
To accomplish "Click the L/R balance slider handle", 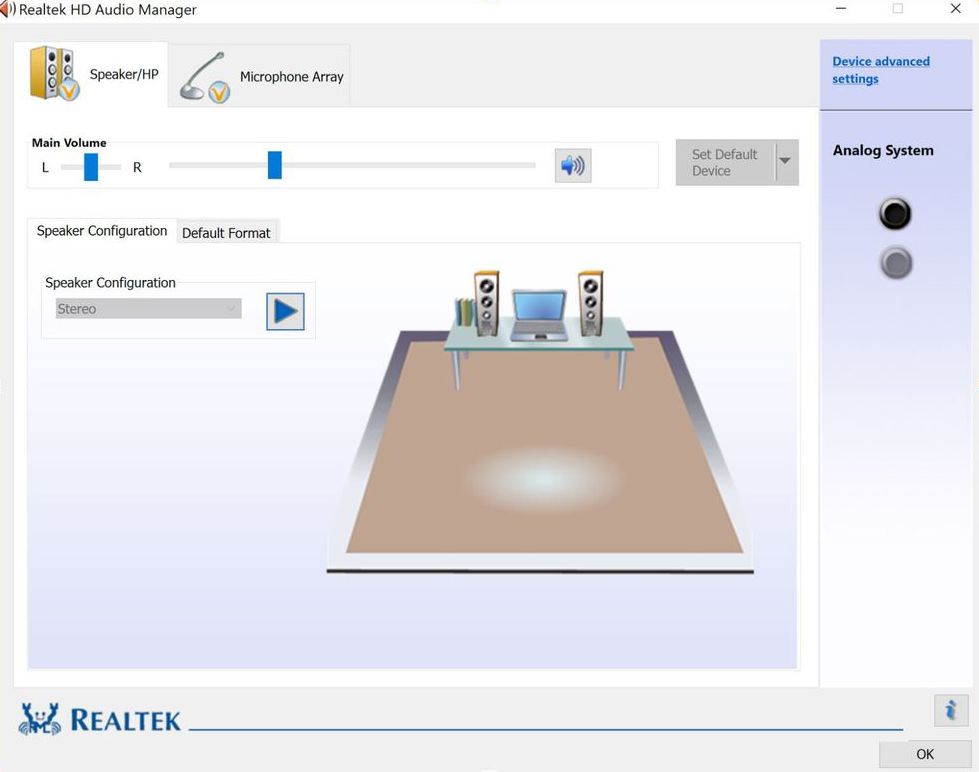I will (x=91, y=167).
